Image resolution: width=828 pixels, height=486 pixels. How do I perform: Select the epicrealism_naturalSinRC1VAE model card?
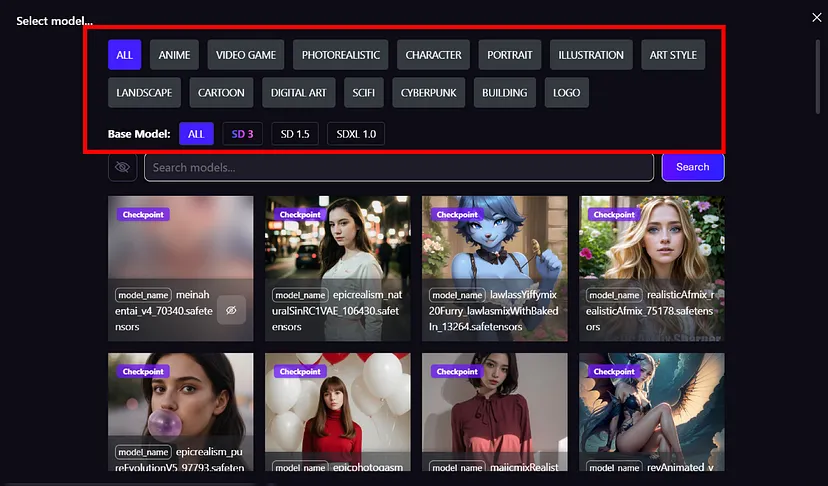coord(337,268)
